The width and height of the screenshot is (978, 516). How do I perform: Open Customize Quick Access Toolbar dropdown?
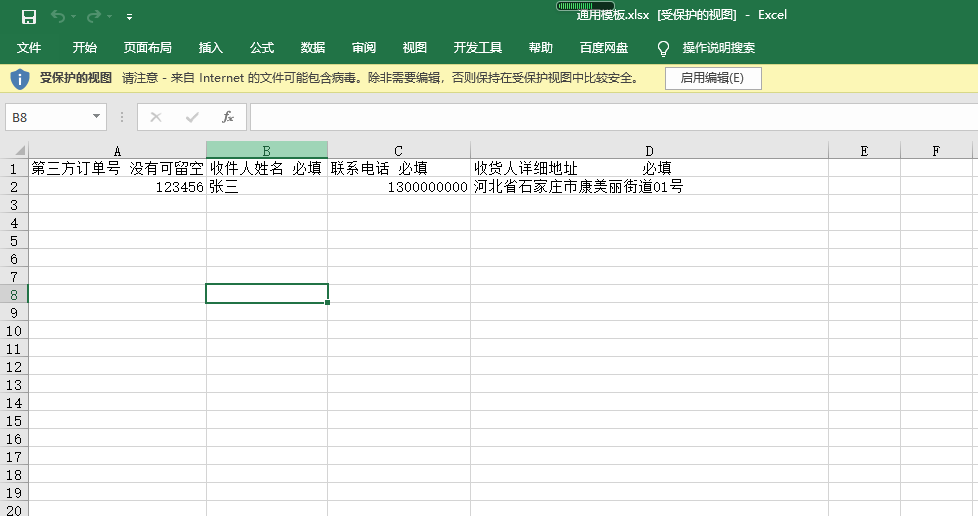point(129,17)
